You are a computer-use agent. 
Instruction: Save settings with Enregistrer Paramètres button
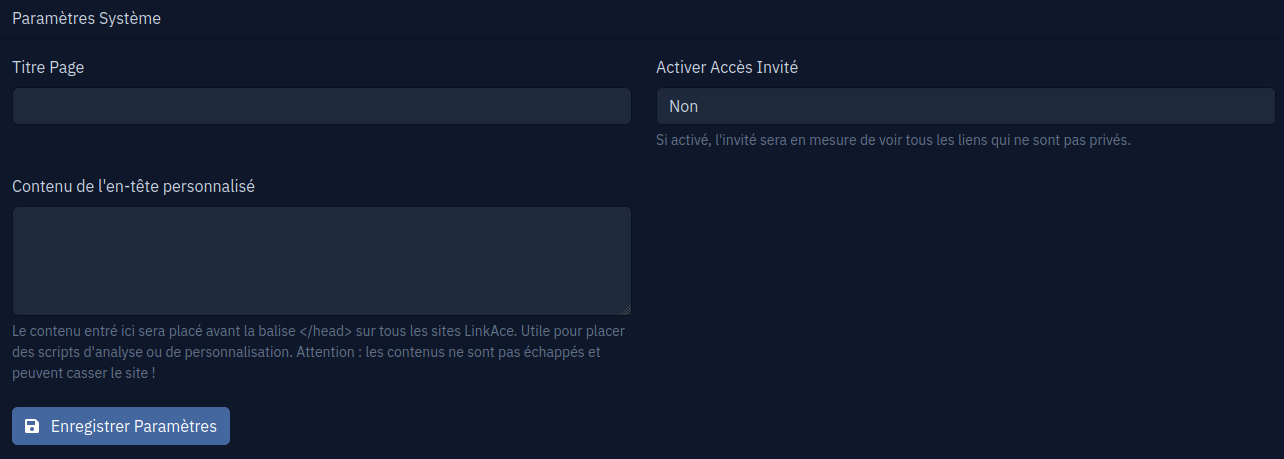coord(121,426)
